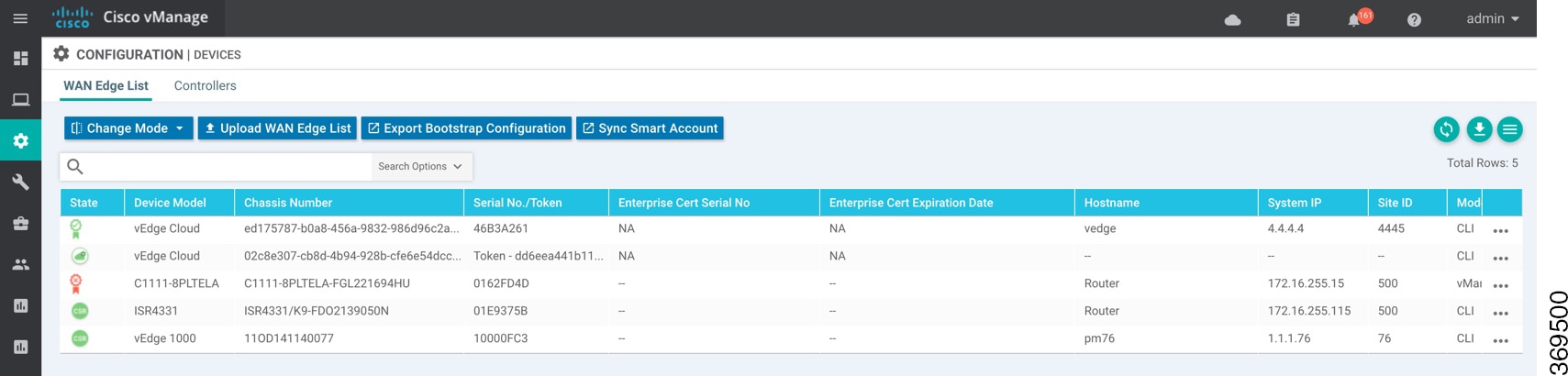
Task: Download the device list via export icon
Action: [x=1479, y=129]
